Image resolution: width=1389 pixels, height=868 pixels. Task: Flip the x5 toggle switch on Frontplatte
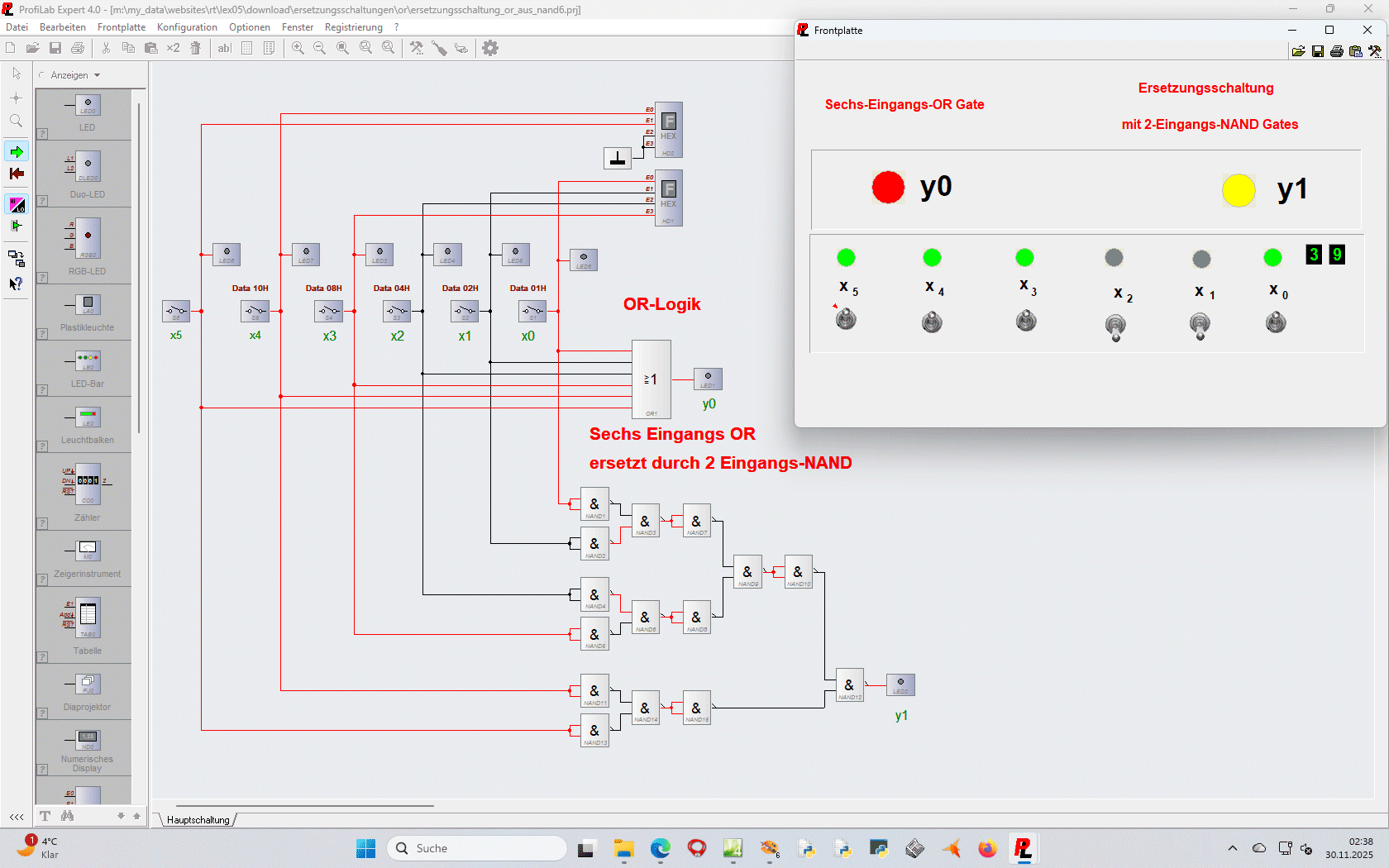point(846,319)
